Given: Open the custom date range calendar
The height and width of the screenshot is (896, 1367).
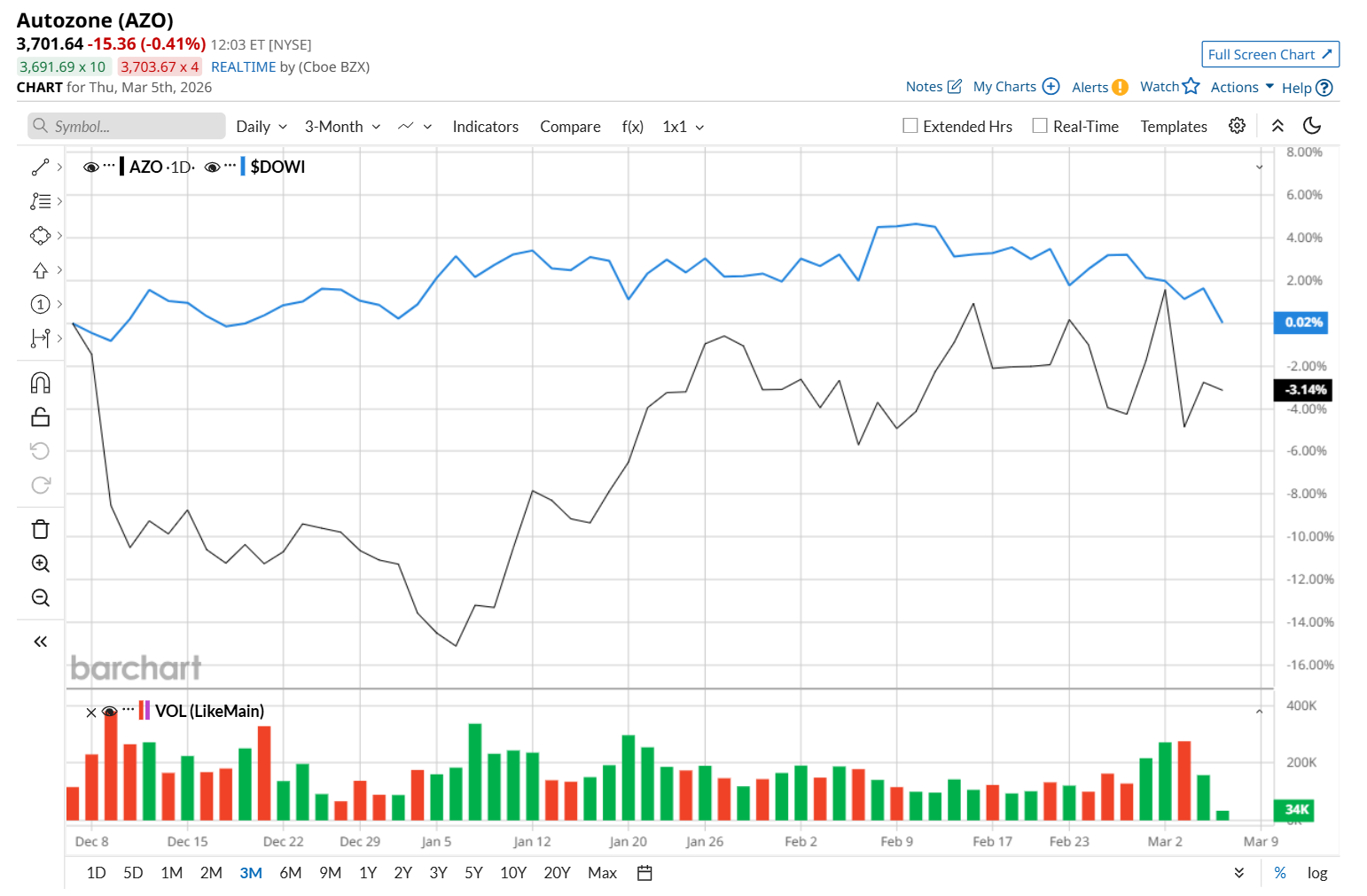Looking at the screenshot, I should point(644,873).
